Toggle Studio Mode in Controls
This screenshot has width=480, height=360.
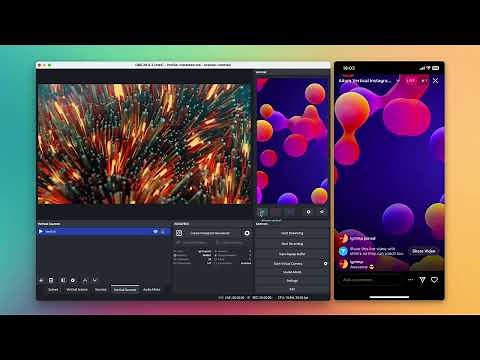pyautogui.click(x=292, y=272)
